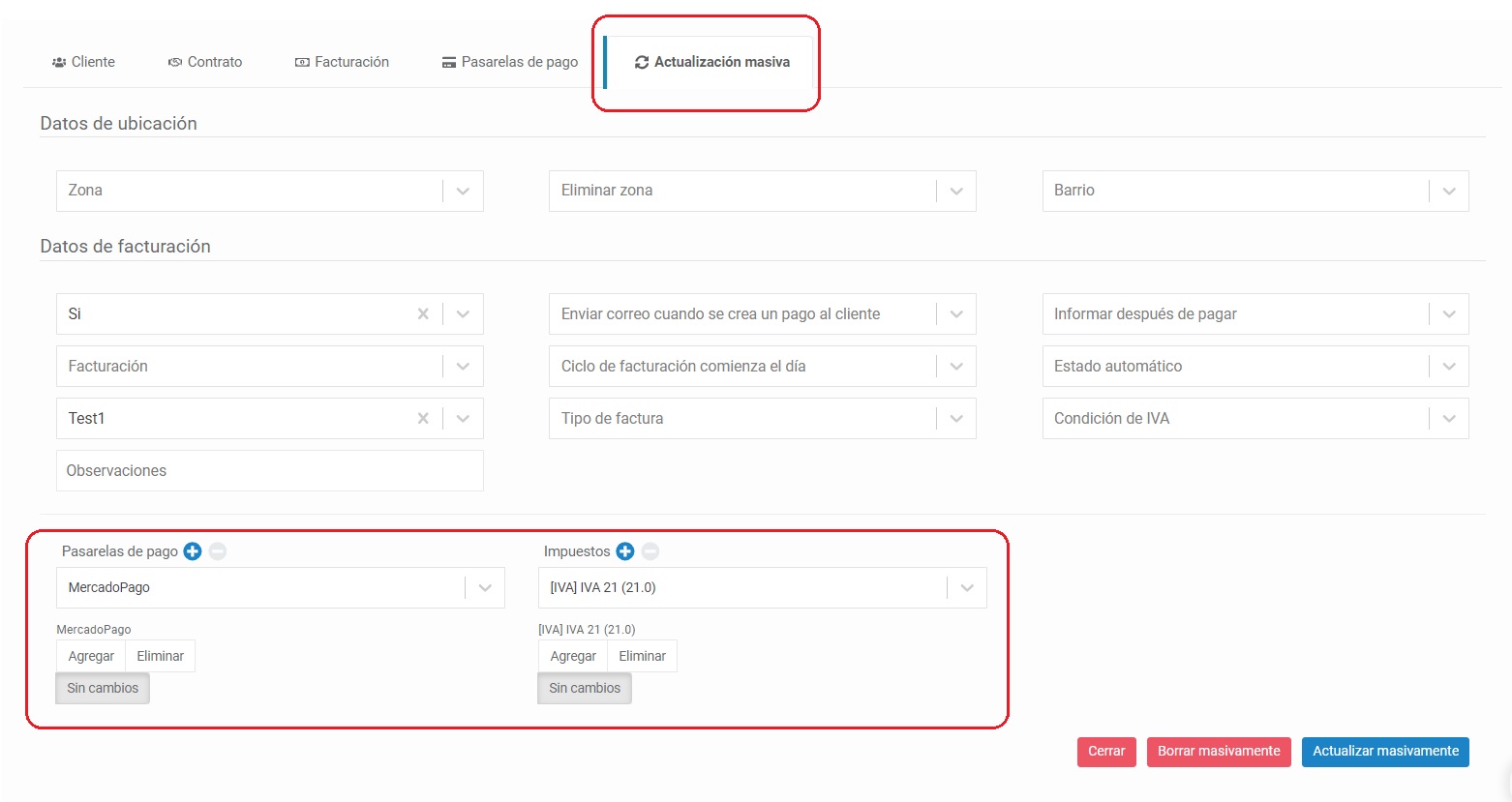This screenshot has height=802, width=1512.
Task: Clear the Si selection with the X
Action: point(423,314)
